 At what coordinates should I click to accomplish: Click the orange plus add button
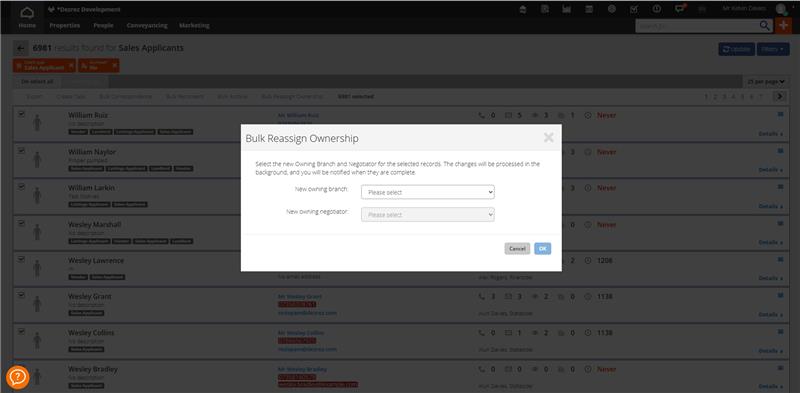(x=783, y=26)
